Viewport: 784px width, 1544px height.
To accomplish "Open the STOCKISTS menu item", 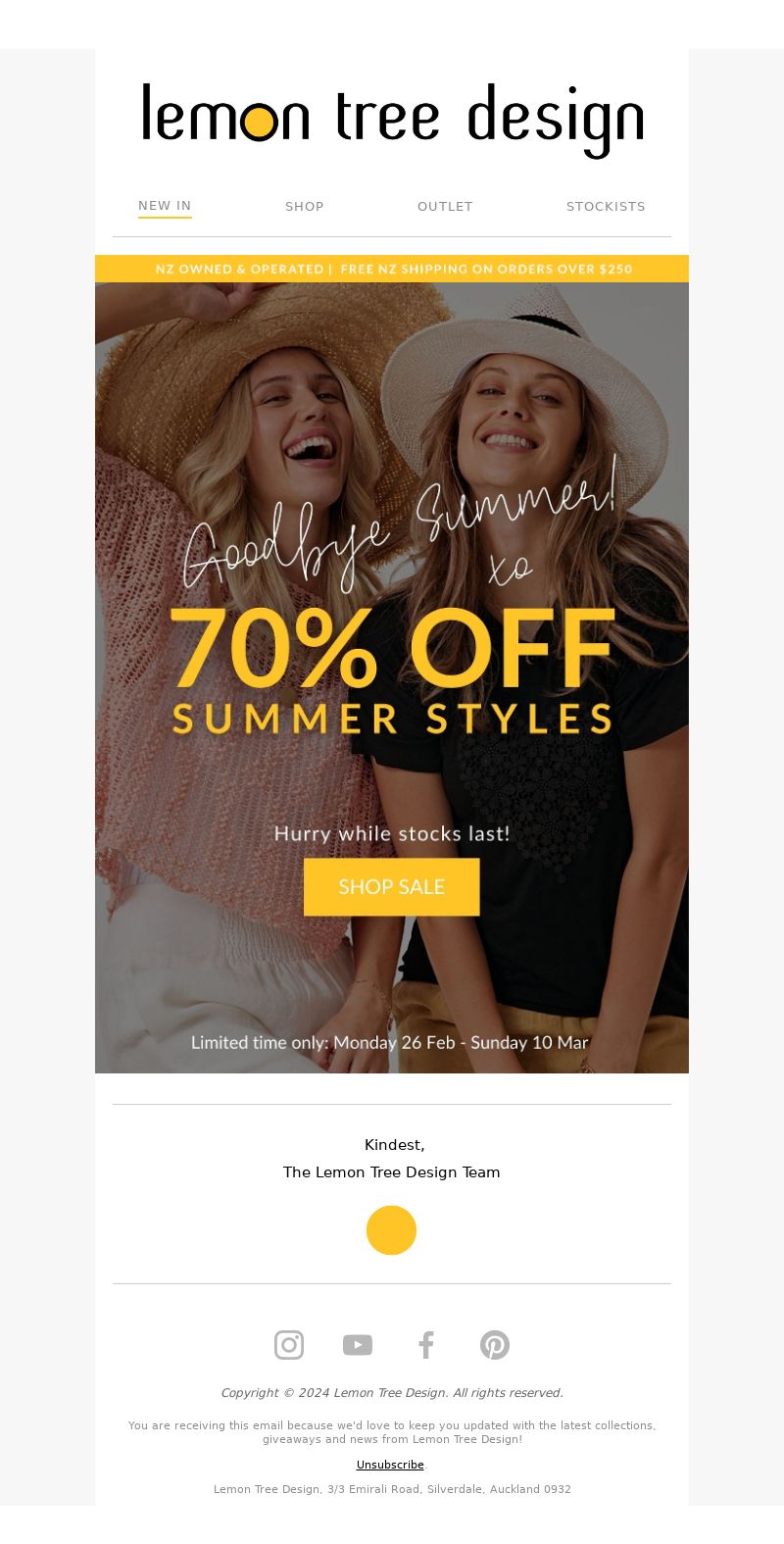I will coord(606,206).
